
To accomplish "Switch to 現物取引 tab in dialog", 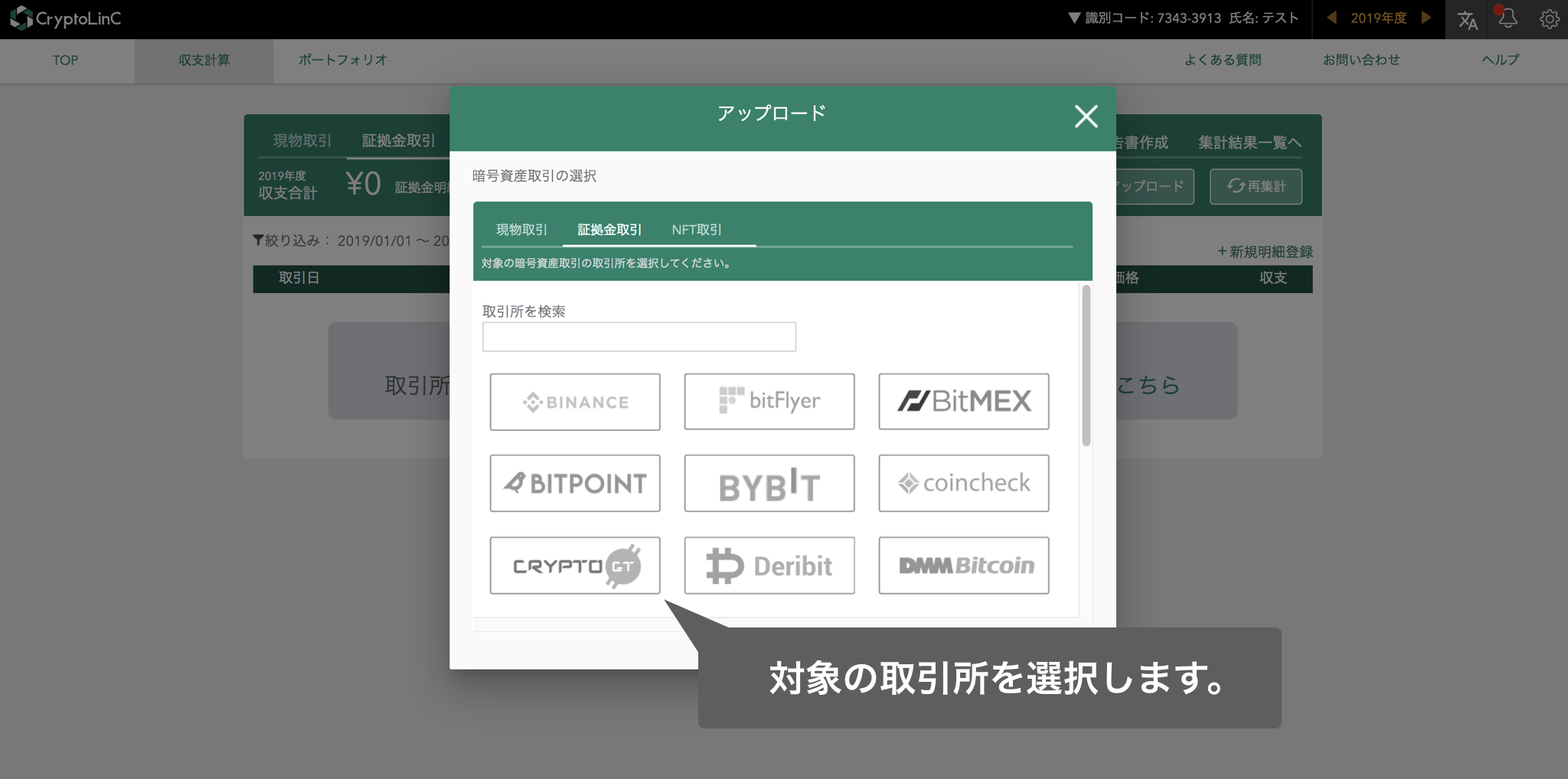I will (521, 230).
